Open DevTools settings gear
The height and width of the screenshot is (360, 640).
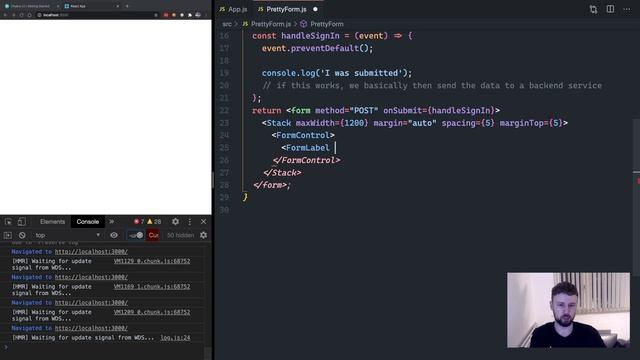coord(176,222)
